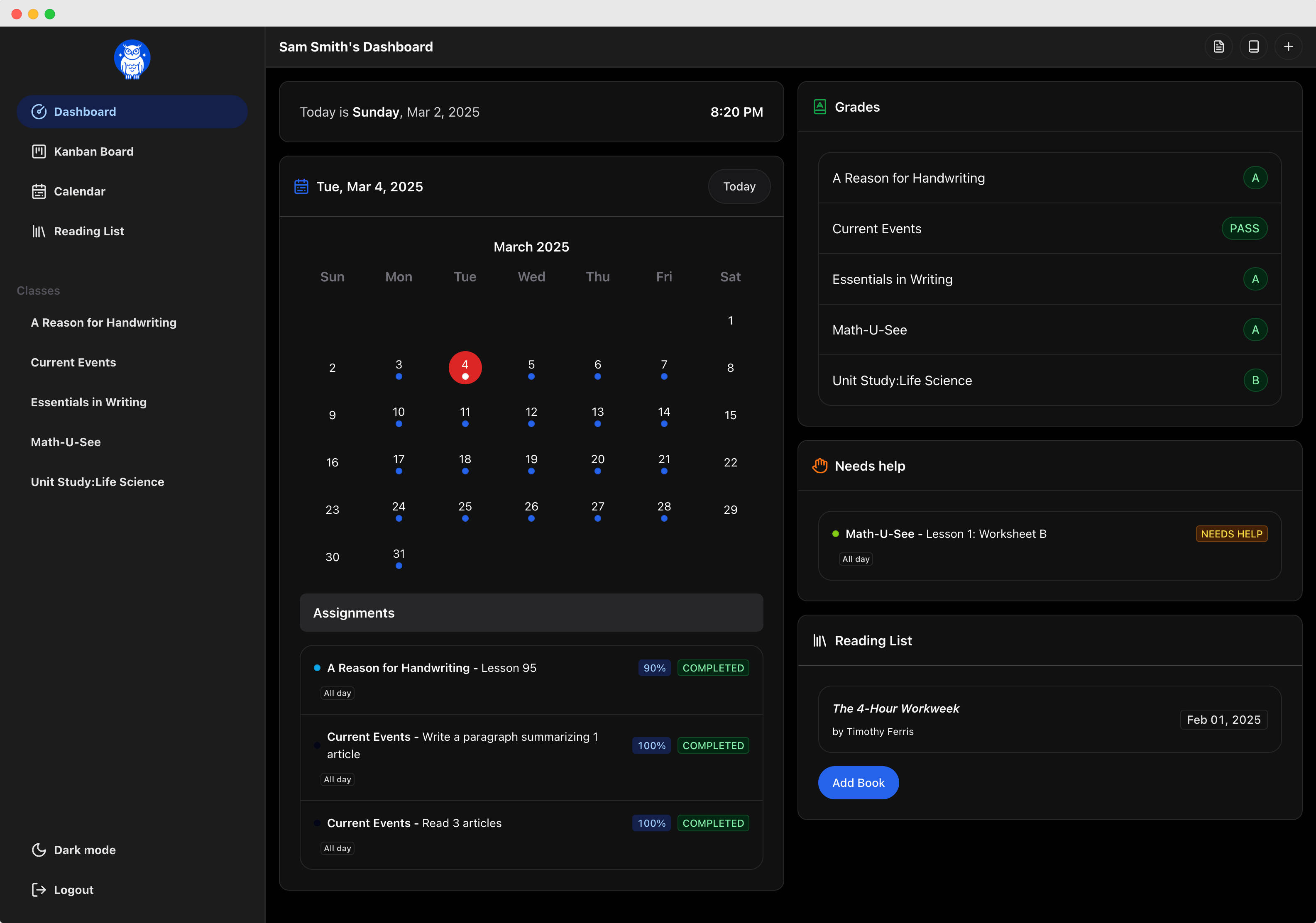1316x923 pixels.
Task: Open the Calendar icon in the sidebar
Action: pos(39,191)
